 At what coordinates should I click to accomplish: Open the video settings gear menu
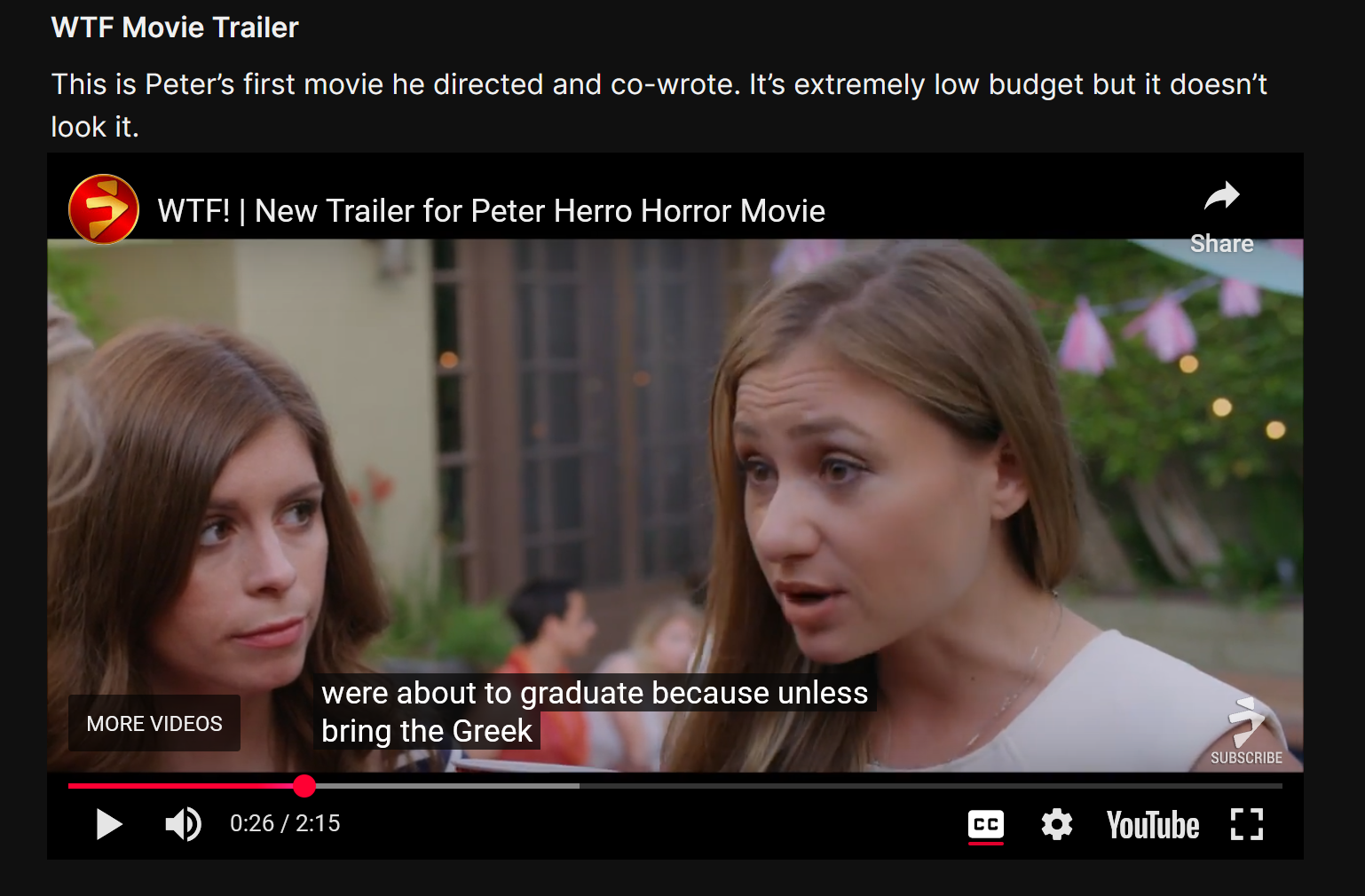click(x=1057, y=824)
